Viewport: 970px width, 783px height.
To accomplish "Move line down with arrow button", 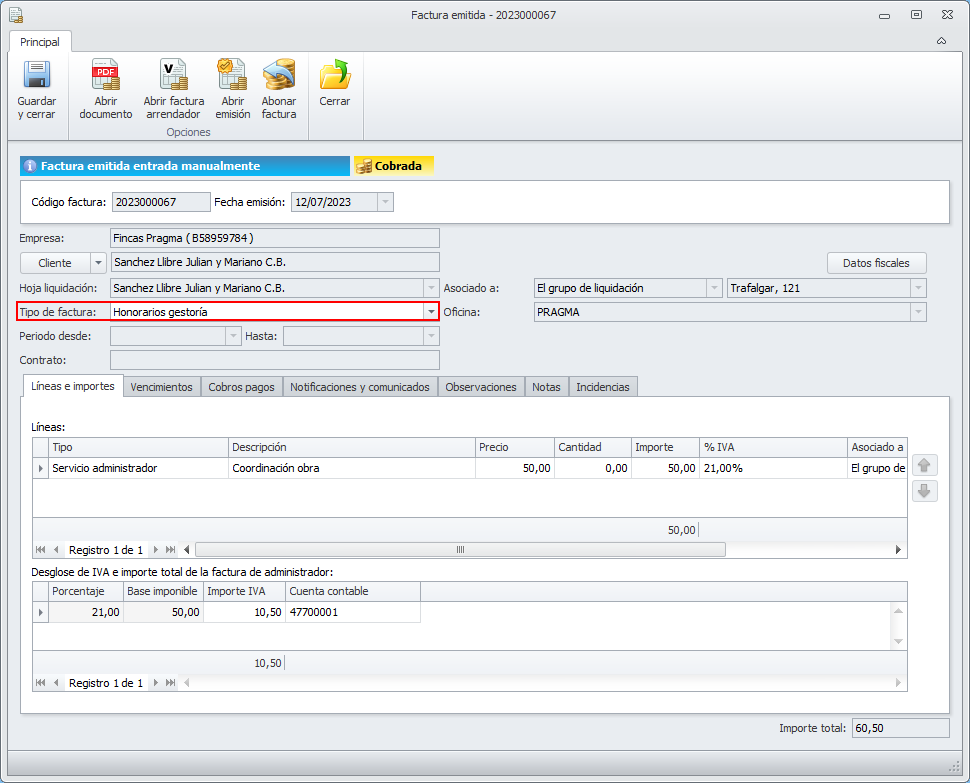I will 925,491.
